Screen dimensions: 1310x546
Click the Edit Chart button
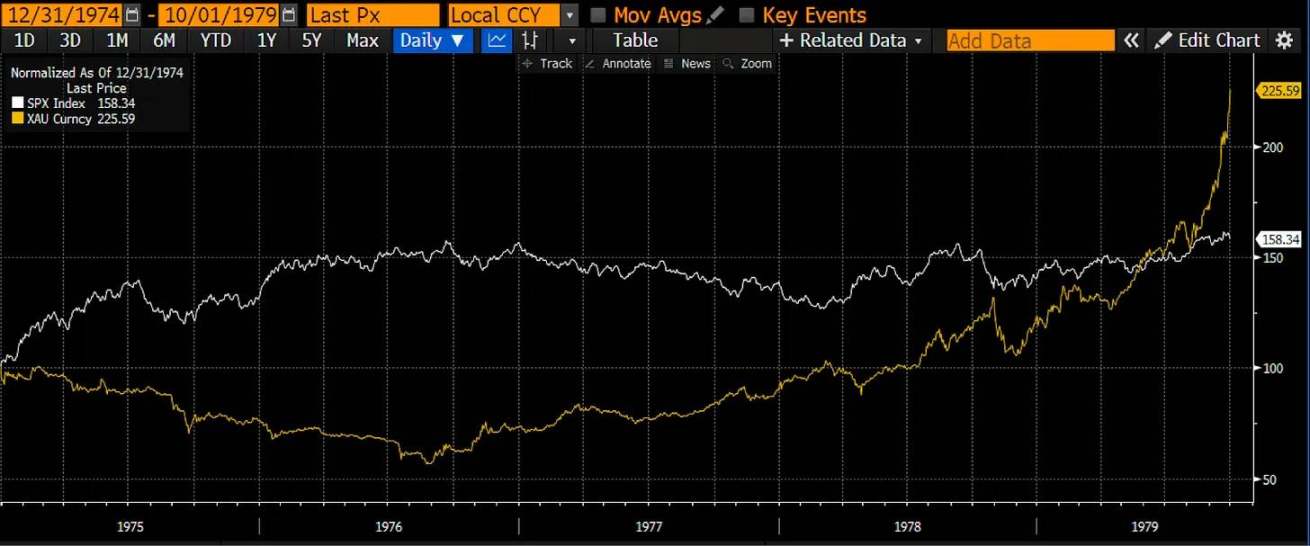point(1207,40)
